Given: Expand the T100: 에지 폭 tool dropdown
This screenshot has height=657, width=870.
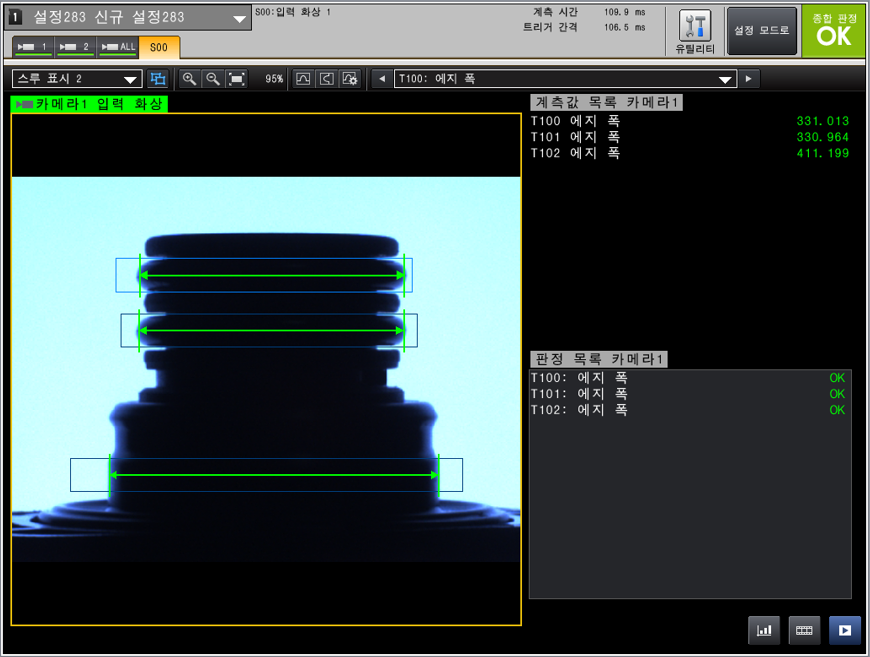Looking at the screenshot, I should [565, 79].
